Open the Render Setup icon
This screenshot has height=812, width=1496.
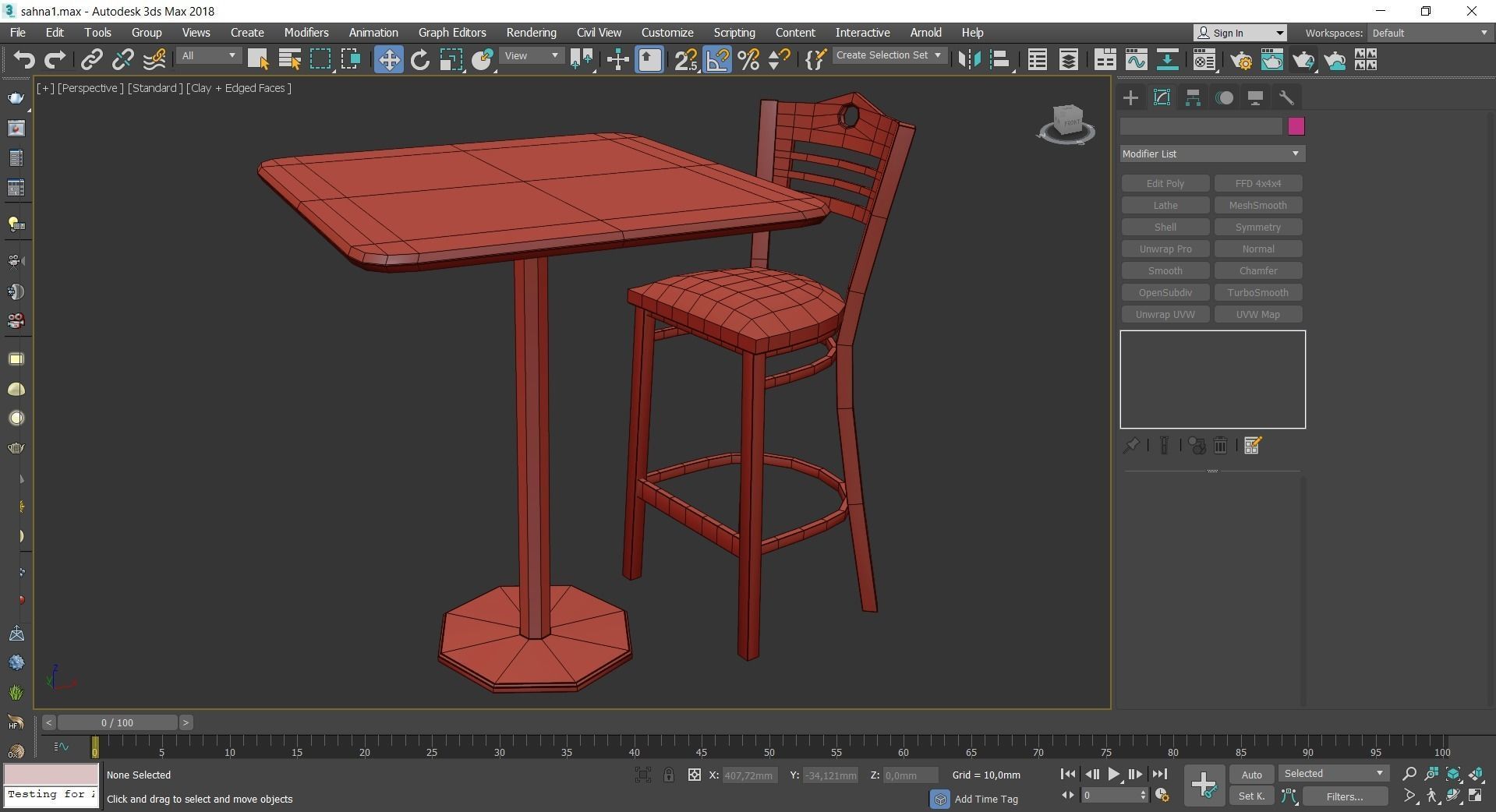pyautogui.click(x=1241, y=60)
